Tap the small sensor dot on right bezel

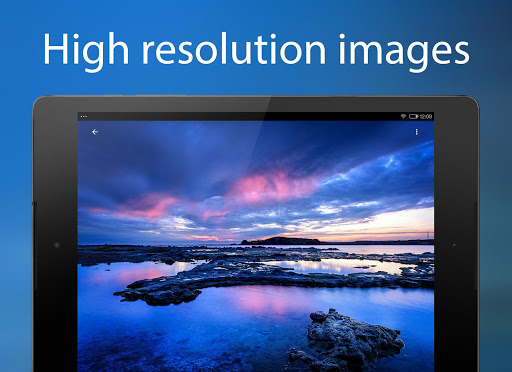454,245
